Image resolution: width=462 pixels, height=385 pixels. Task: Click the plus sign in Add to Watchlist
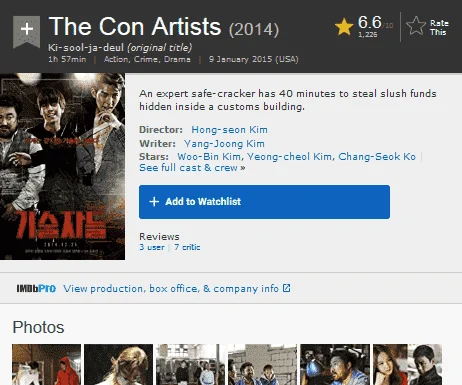(x=154, y=201)
